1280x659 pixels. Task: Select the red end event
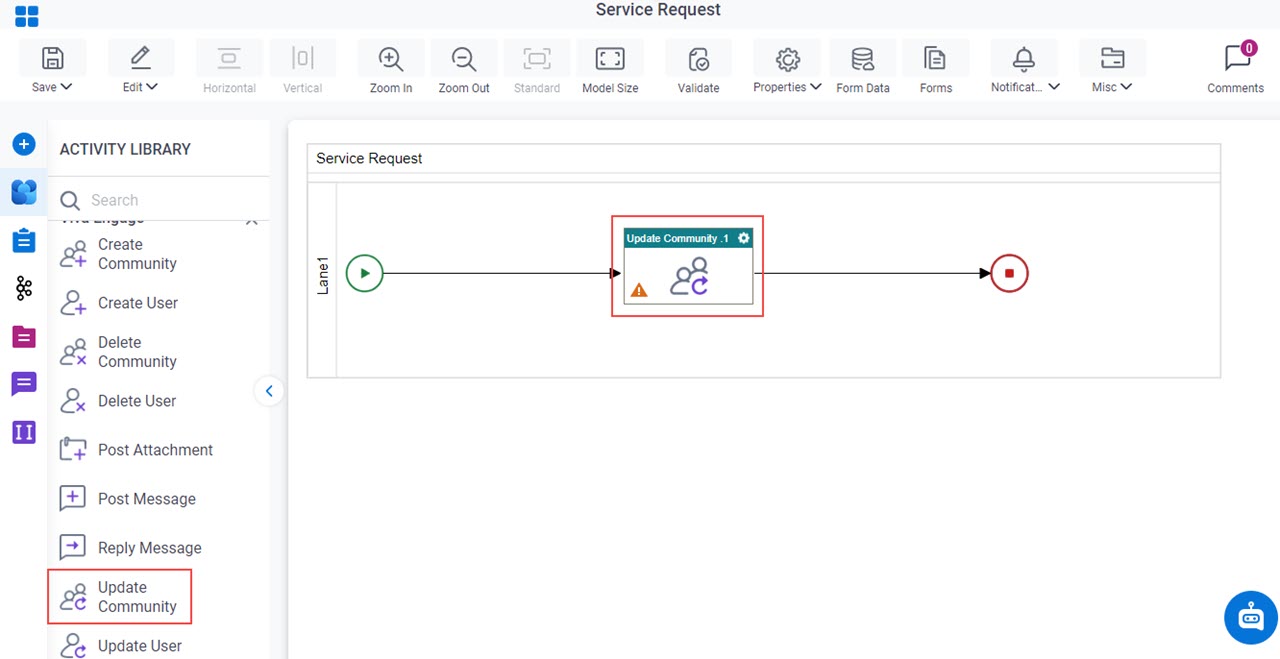click(x=1009, y=273)
